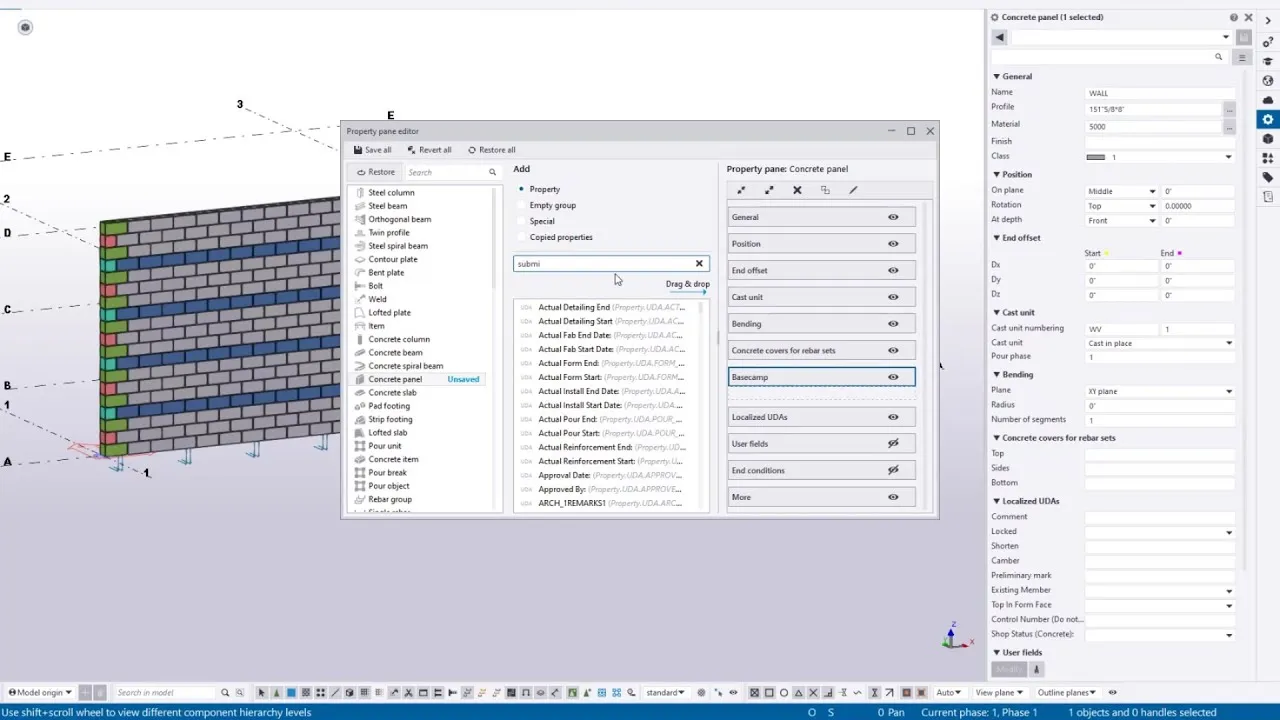Image resolution: width=1280 pixels, height=720 pixels.
Task: Open the Rotation Top dropdown
Action: (x=1122, y=206)
